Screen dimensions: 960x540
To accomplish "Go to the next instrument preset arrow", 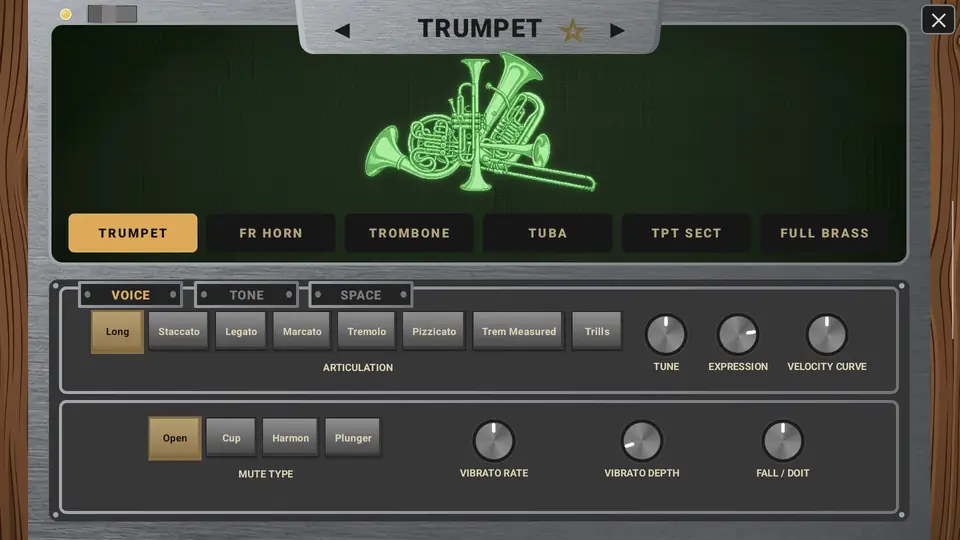I will (617, 31).
